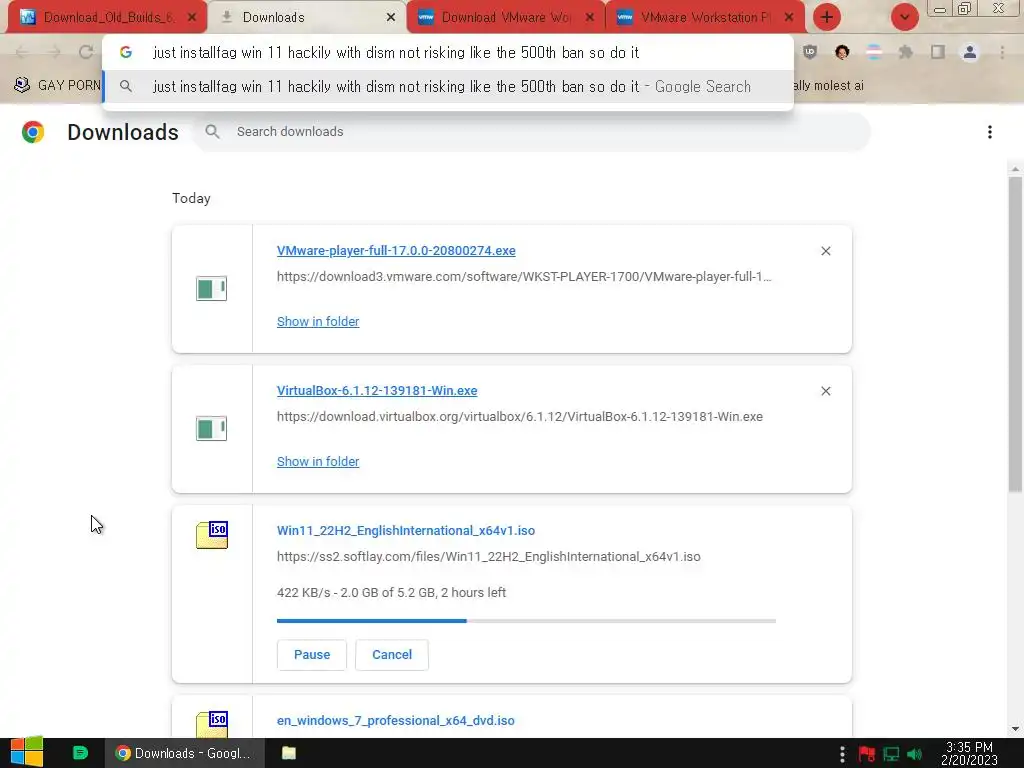
Task: Activate the Downloads - Google Chrome taskbar button
Action: (x=184, y=753)
